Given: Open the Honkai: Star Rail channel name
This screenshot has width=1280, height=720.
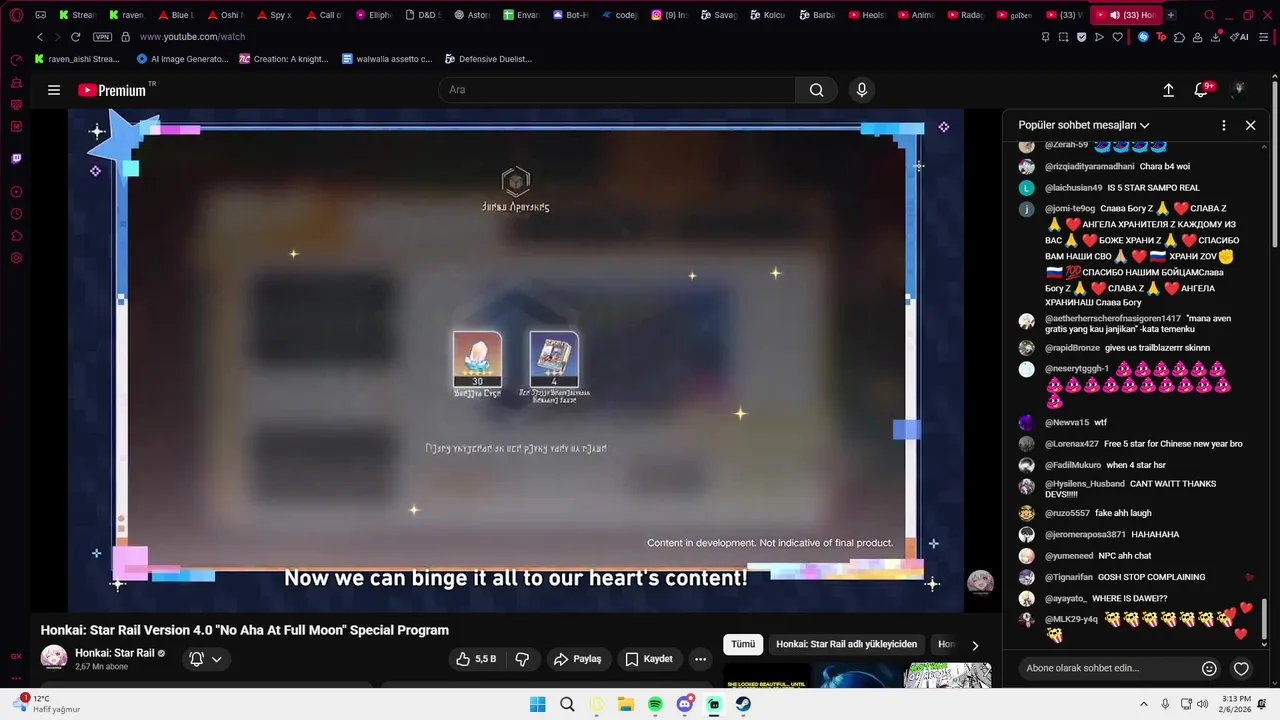Looking at the screenshot, I should 115,653.
